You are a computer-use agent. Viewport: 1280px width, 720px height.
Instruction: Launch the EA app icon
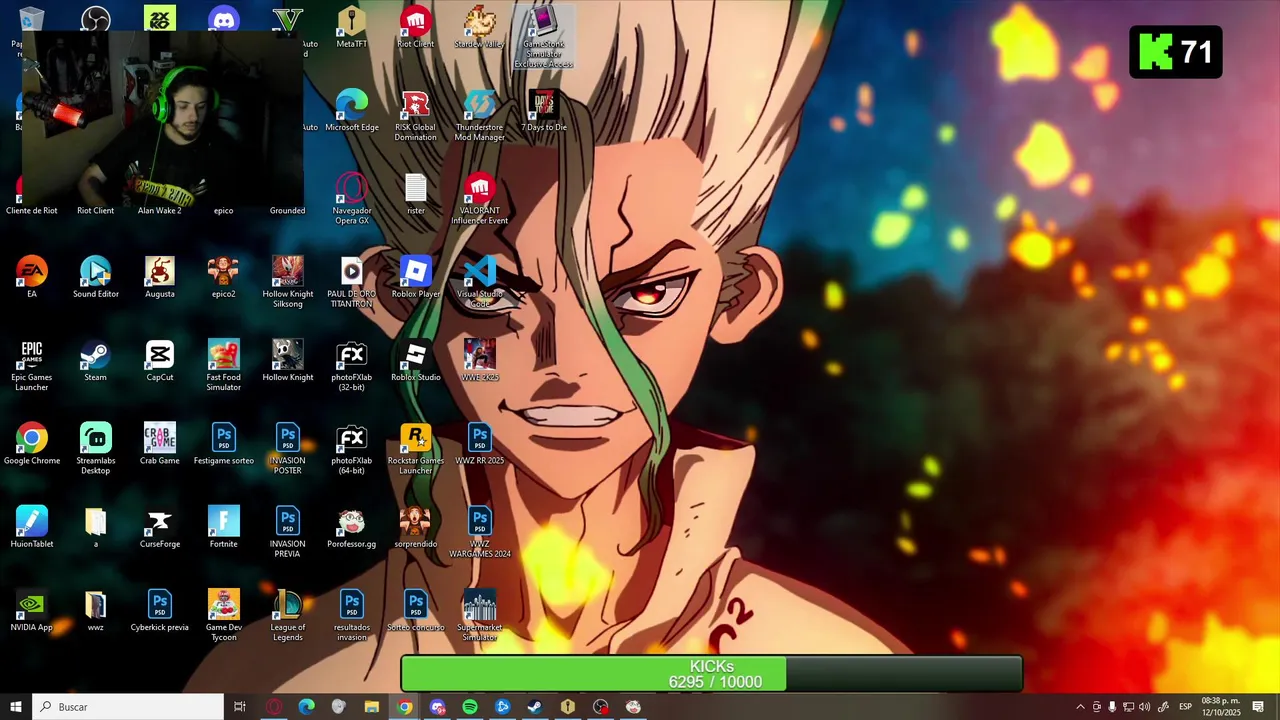point(32,278)
